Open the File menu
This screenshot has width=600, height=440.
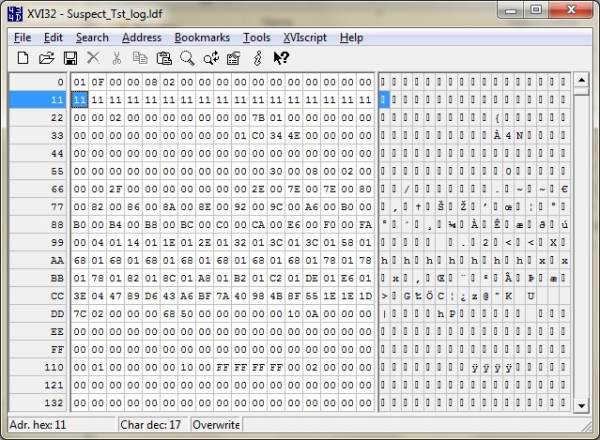[22, 37]
